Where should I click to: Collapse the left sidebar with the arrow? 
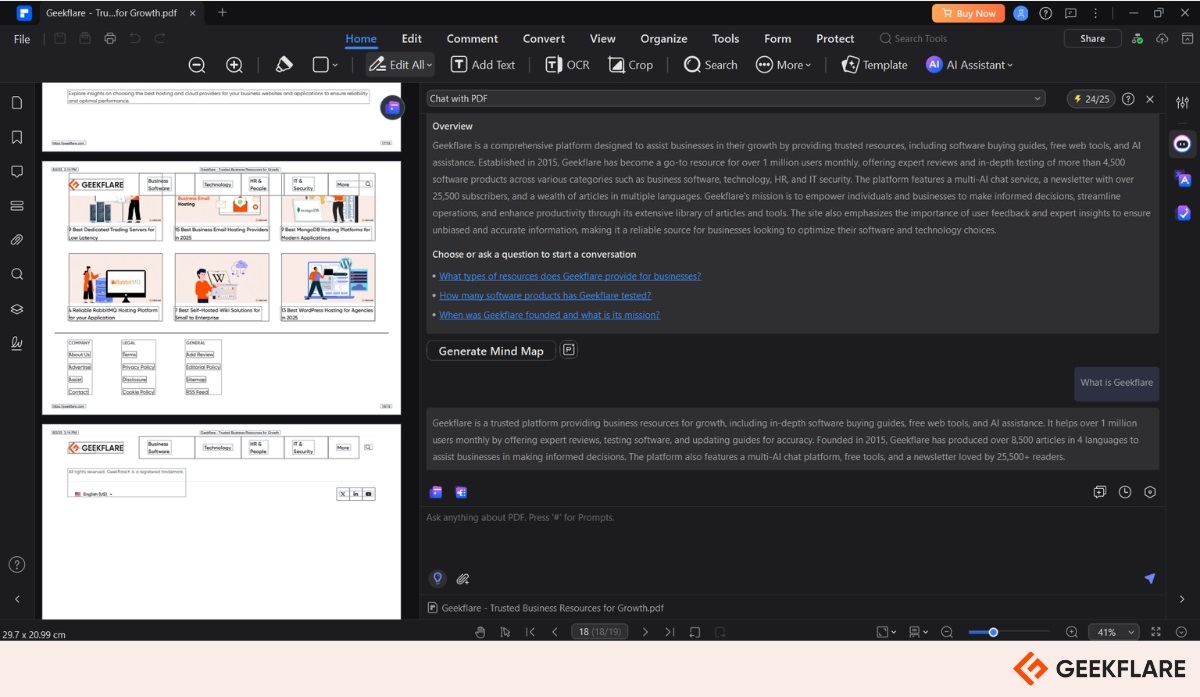17,599
